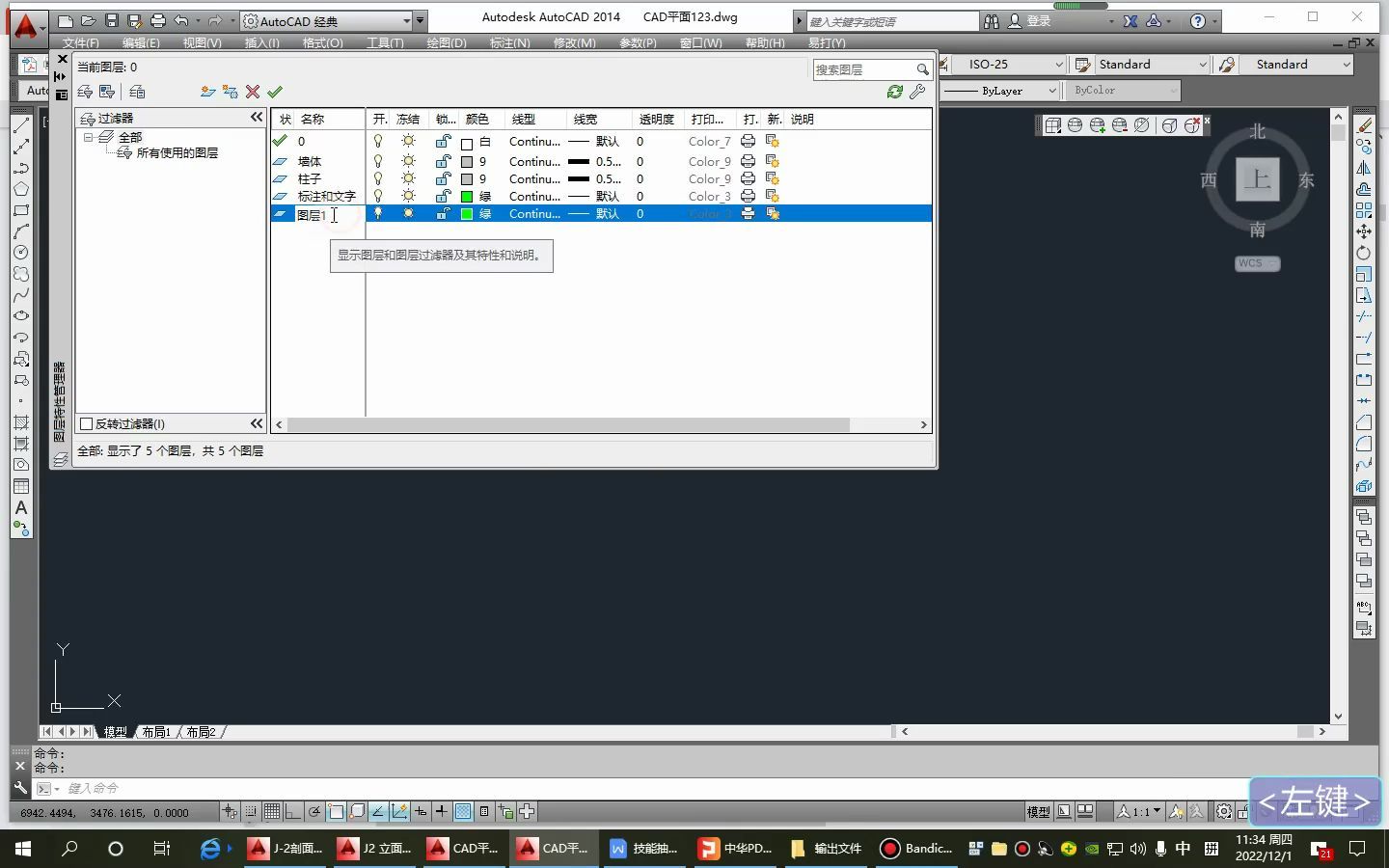This screenshot has width=1389, height=868.
Task: Toggle the lock icon for layer 墙体
Action: 443,161
